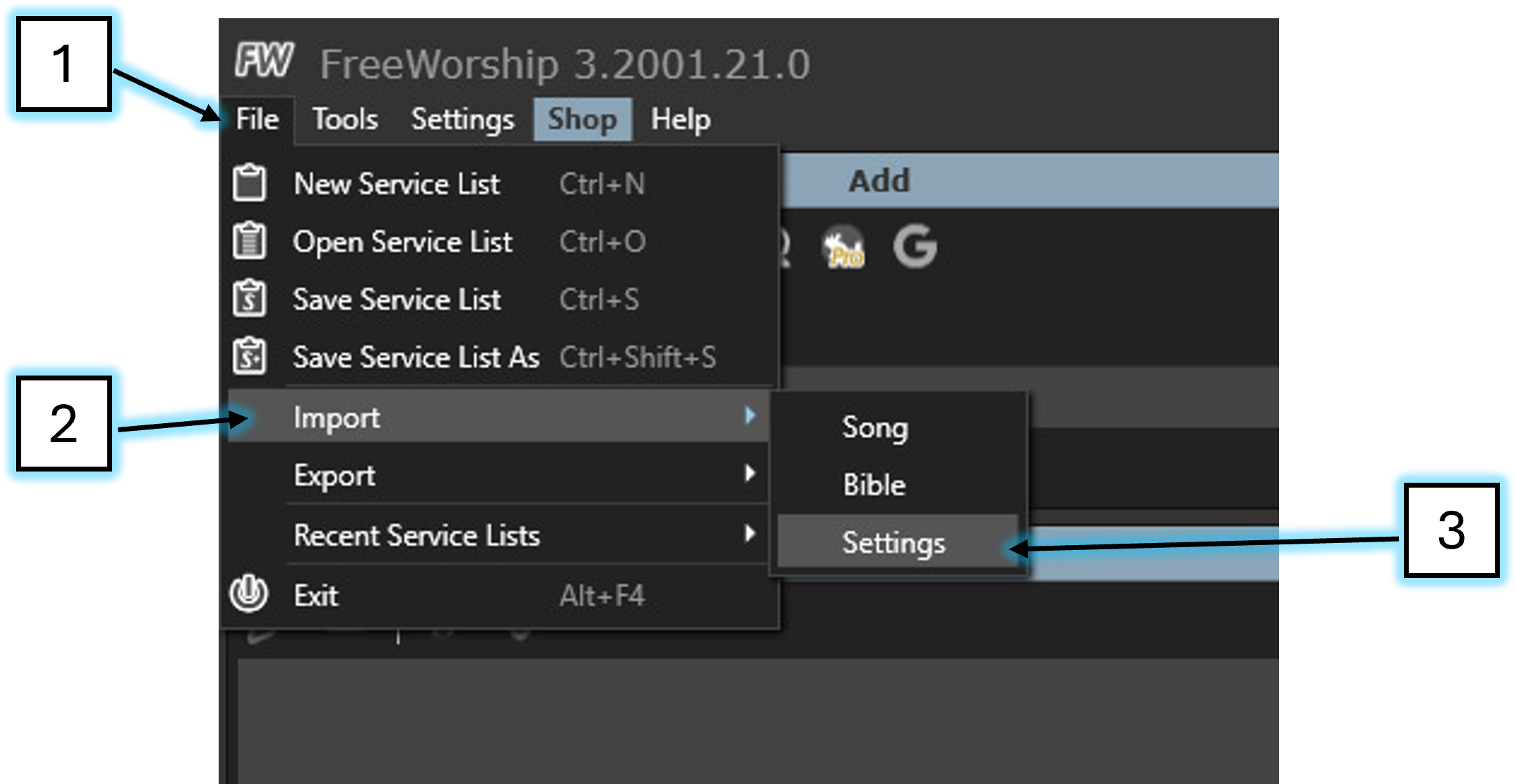Click the Save Service List As icon
The height and width of the screenshot is (784, 1516).
click(x=249, y=357)
